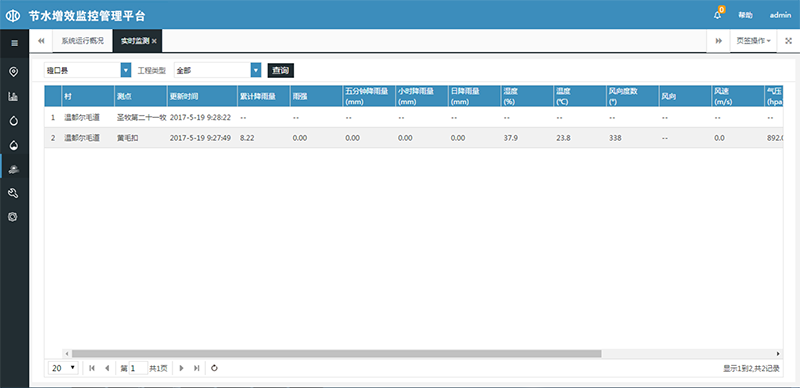Click wind direction degrees value 338
The image size is (800, 388).
click(x=615, y=138)
